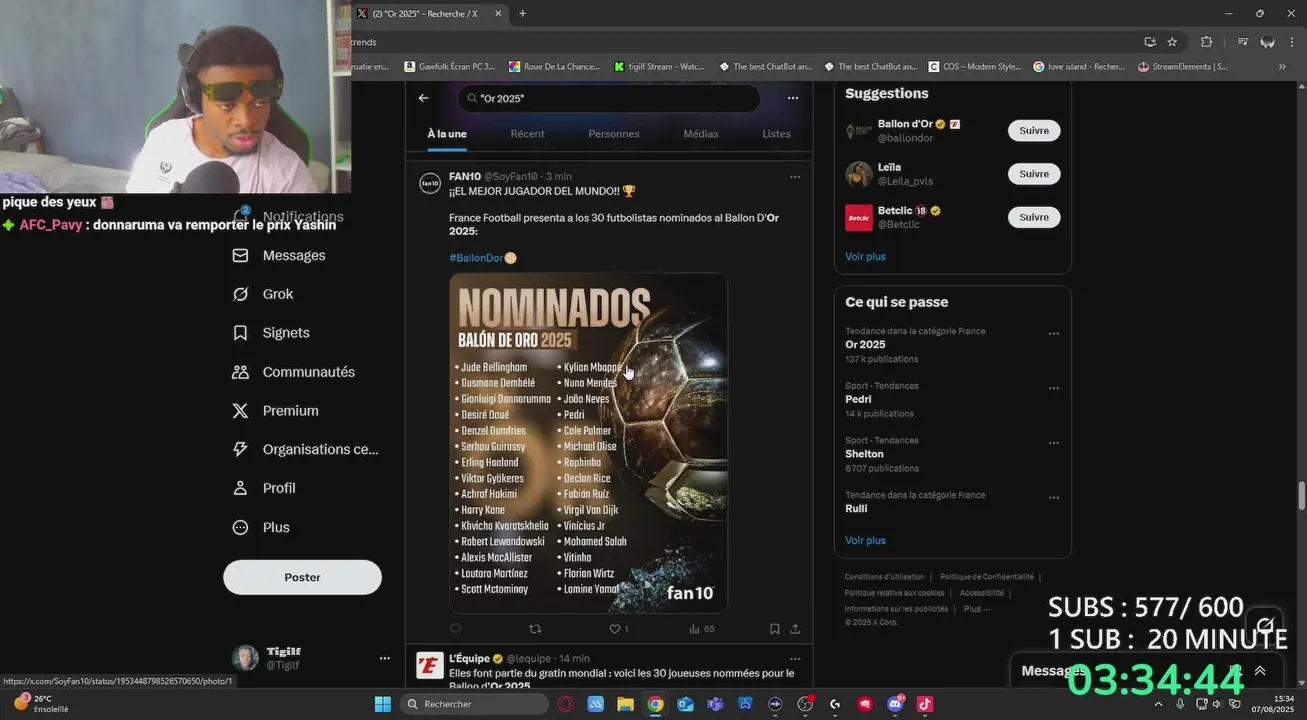Click the "Or 2025" search field
Screen dimensions: 1307x720
pyautogui.click(x=608, y=98)
